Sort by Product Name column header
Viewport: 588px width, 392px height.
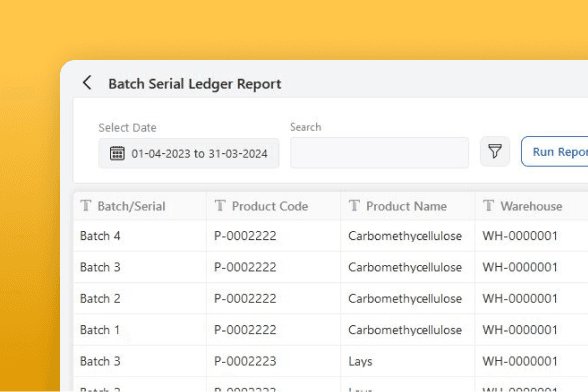(x=406, y=206)
